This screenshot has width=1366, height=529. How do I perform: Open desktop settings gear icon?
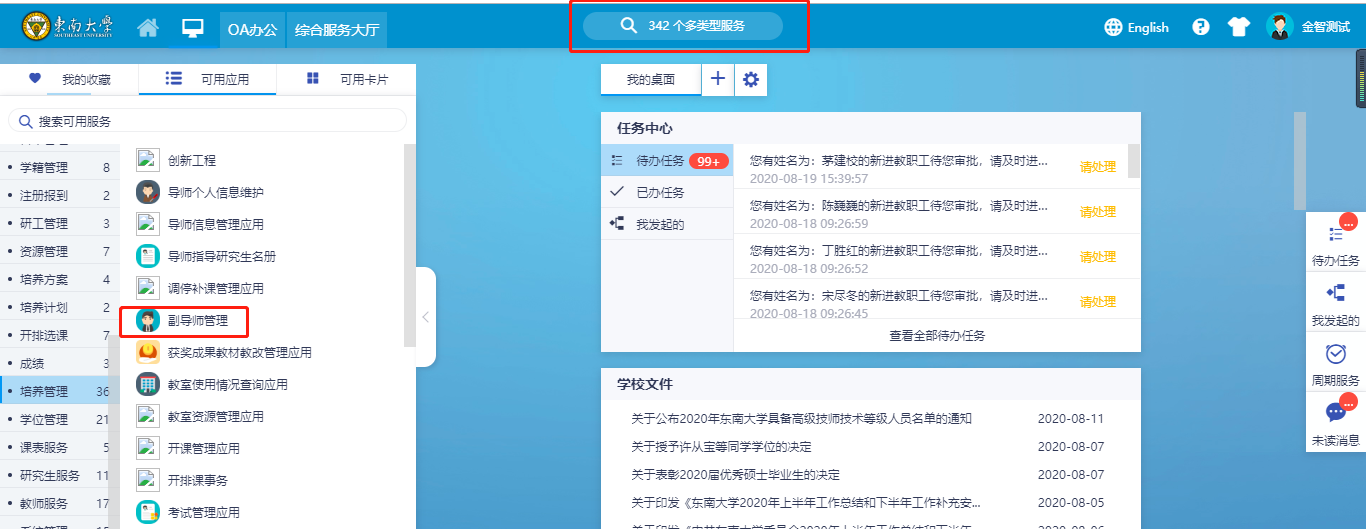[x=751, y=80]
